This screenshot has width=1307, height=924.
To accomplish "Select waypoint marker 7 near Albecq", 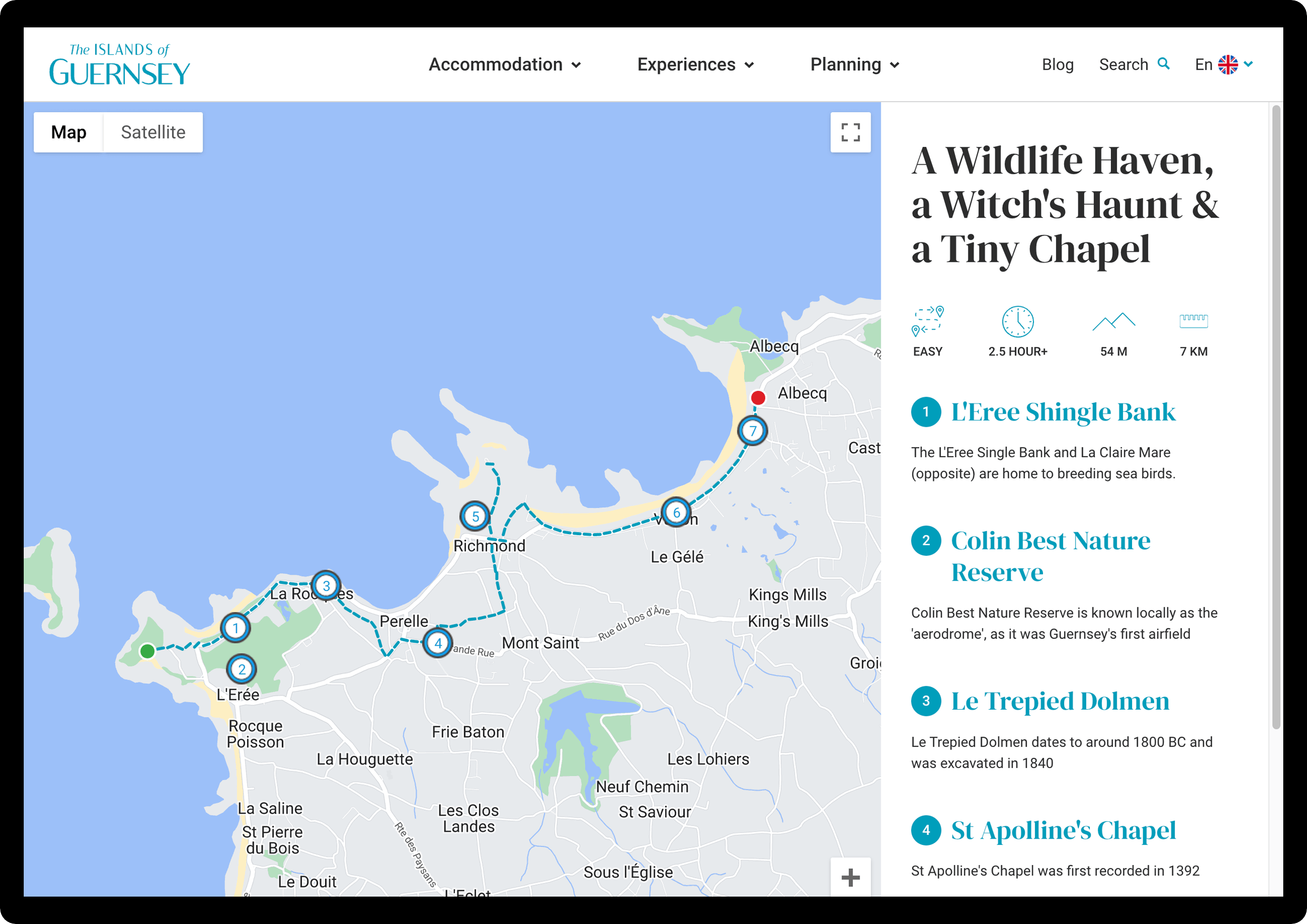I will pos(753,431).
